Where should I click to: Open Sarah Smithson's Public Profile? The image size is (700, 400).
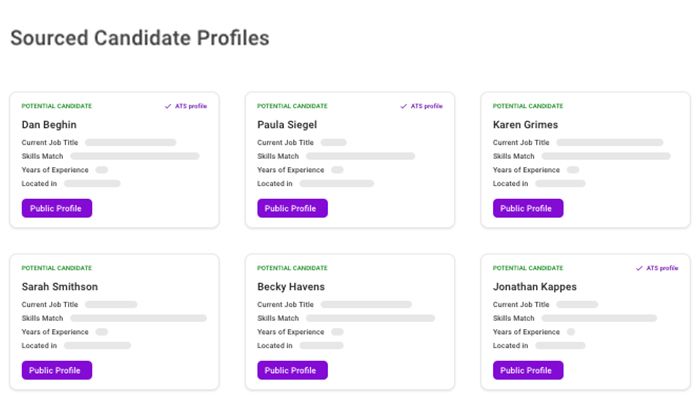point(57,370)
